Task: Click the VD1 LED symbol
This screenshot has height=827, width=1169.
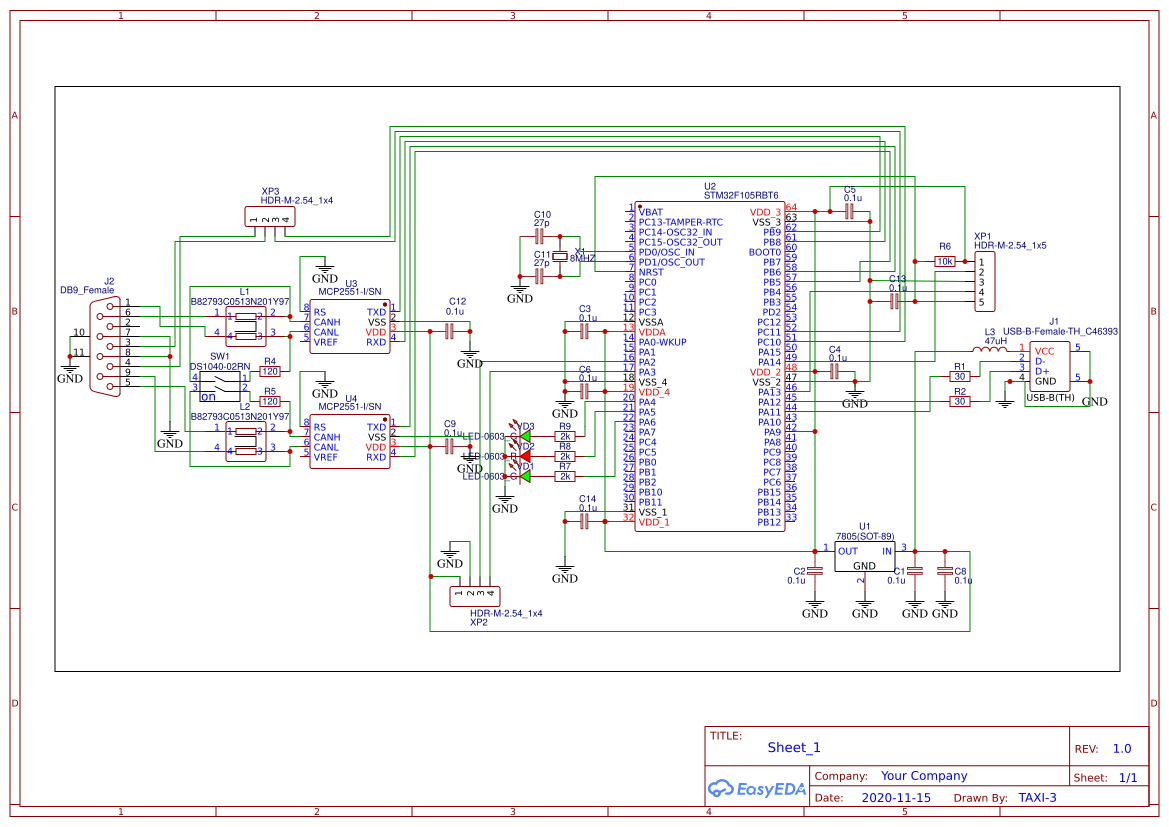Action: [525, 476]
